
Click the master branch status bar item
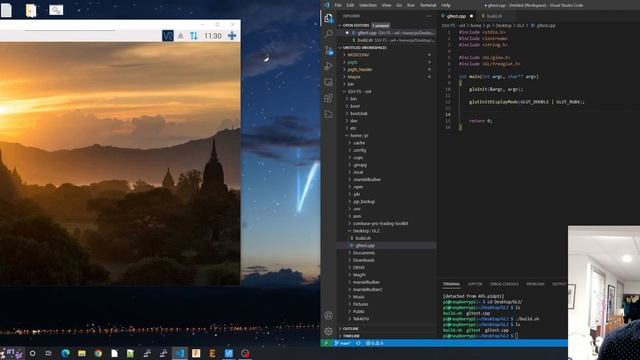343,343
